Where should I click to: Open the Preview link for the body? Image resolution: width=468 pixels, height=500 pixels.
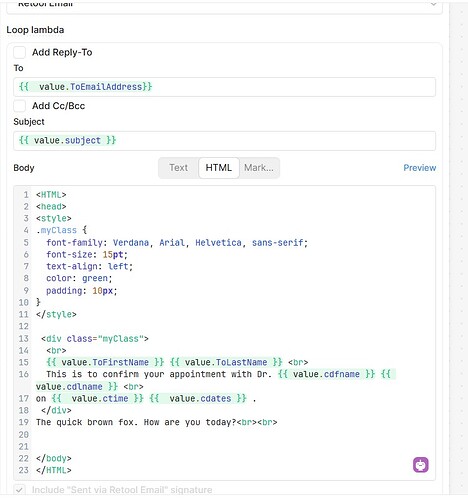coord(420,168)
